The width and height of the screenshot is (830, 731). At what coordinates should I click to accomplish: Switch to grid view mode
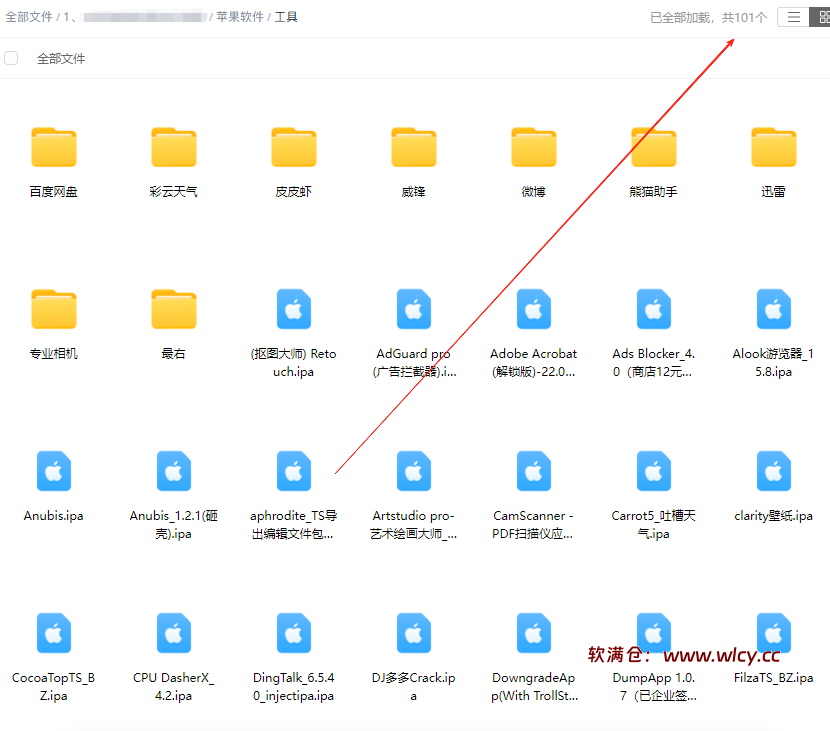tap(820, 17)
